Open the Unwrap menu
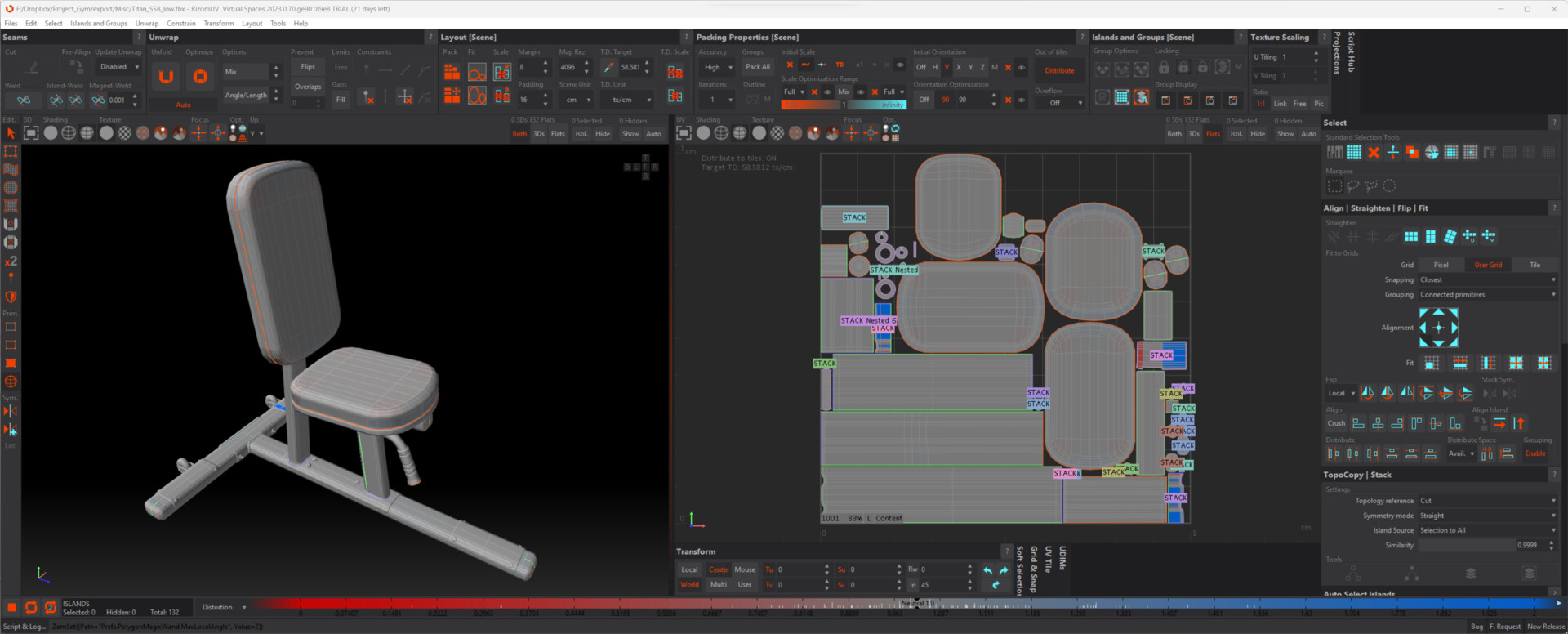Screen dimensions: 1568x634 click(x=147, y=24)
